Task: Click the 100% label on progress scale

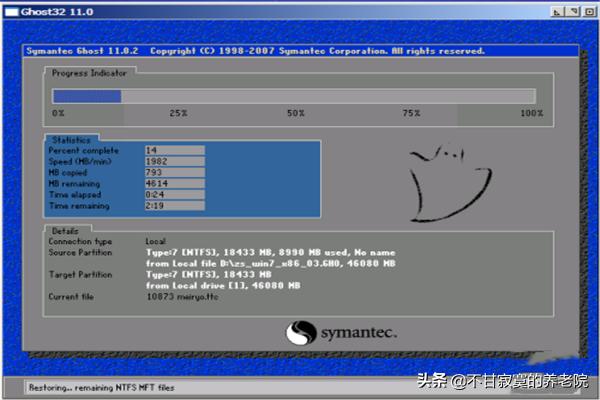Action: pyautogui.click(x=531, y=114)
